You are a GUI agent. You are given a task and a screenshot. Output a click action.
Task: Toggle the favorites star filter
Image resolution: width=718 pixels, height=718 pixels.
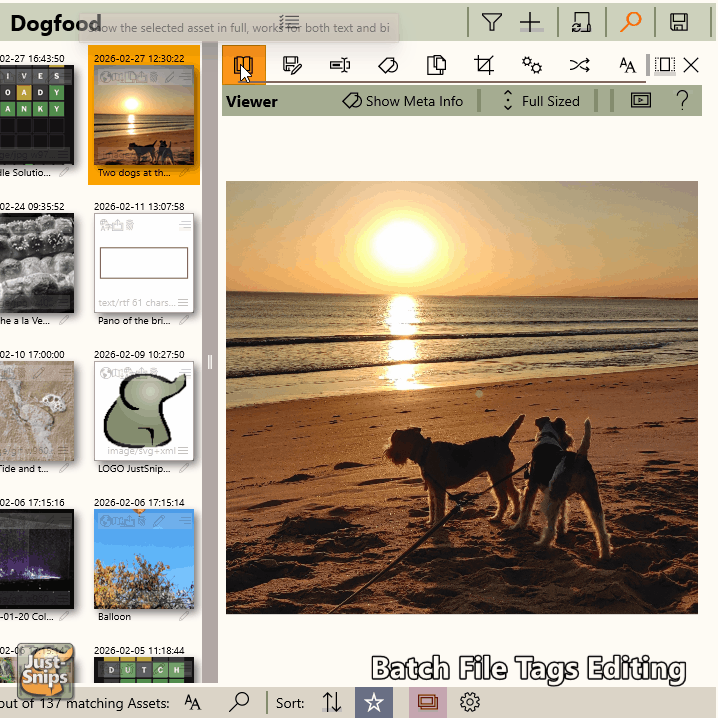tap(373, 702)
